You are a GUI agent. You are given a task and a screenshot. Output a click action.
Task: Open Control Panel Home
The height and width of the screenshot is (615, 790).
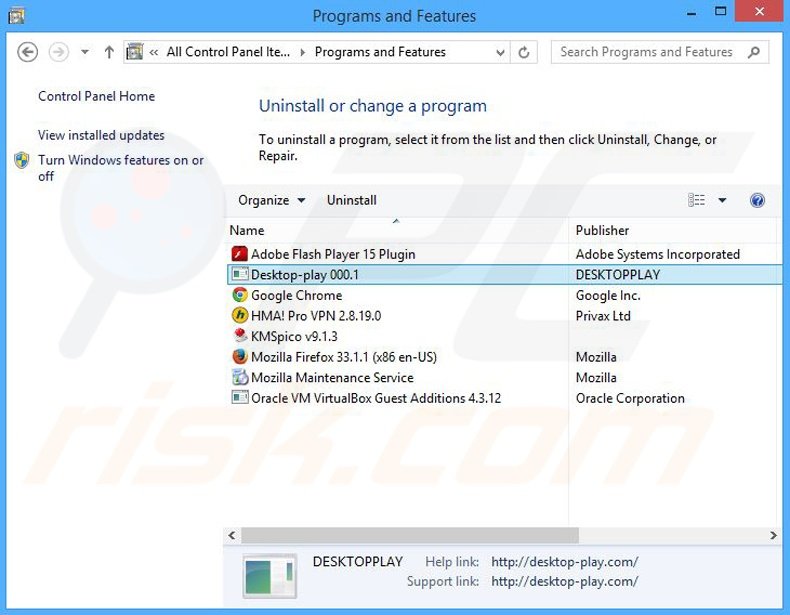coord(97,96)
